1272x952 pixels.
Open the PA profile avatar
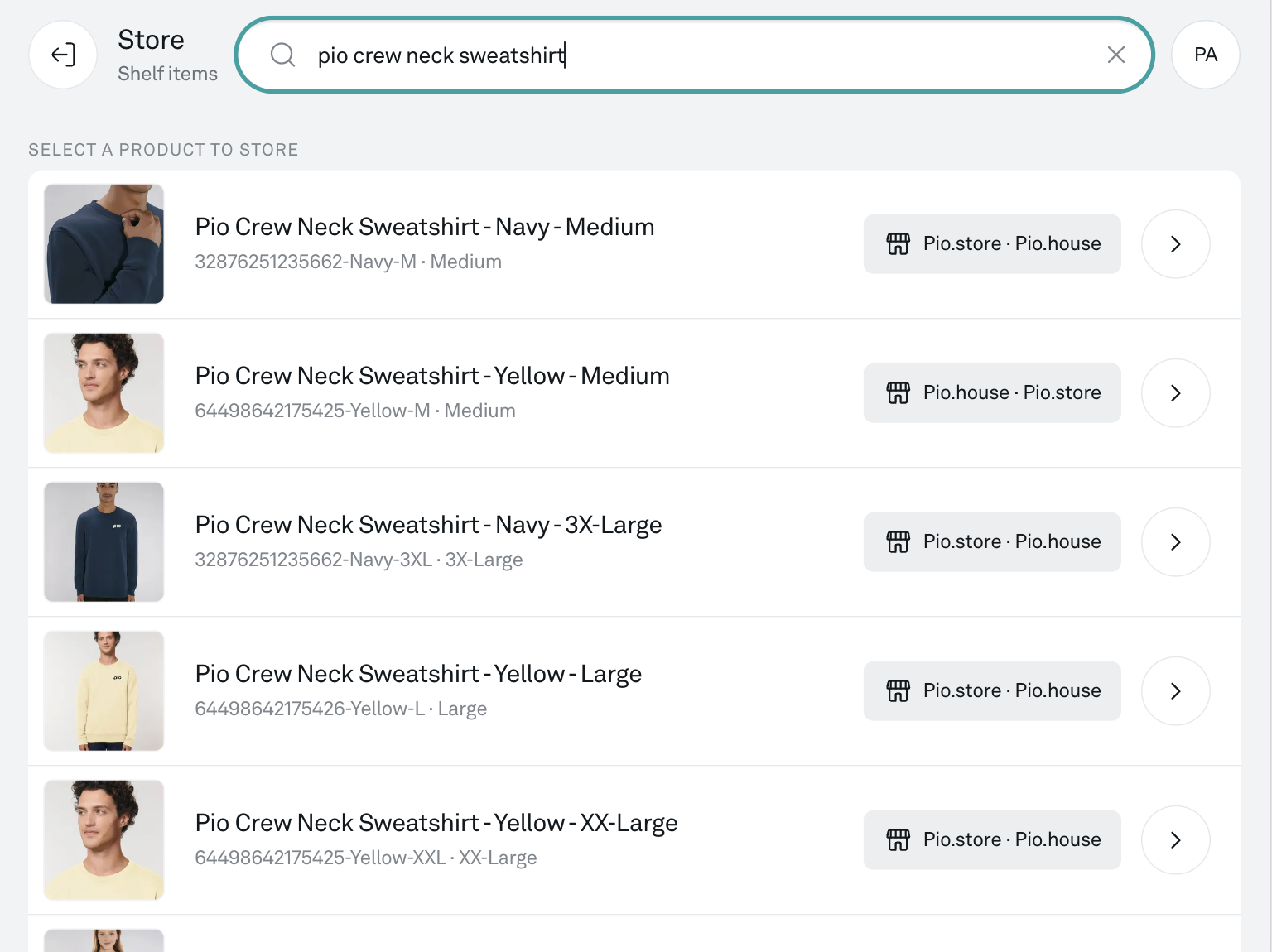pyautogui.click(x=1205, y=55)
